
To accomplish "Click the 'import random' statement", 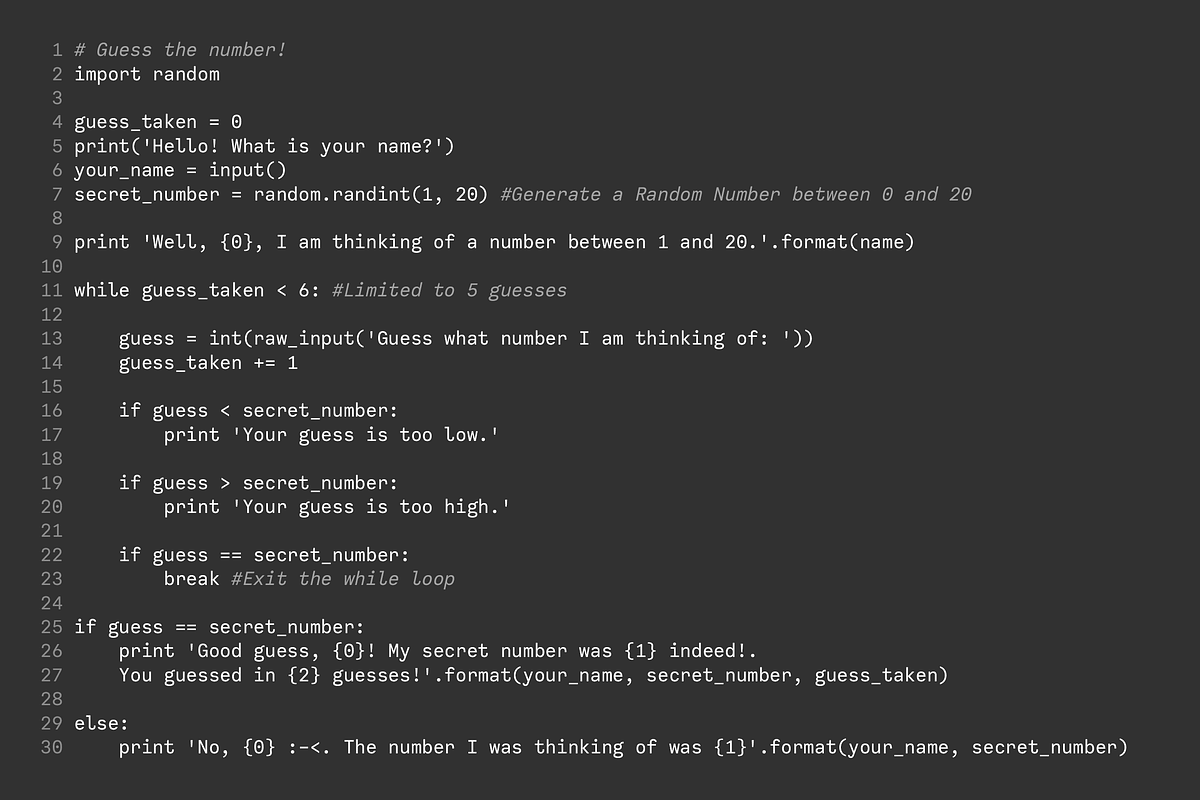I will (147, 74).
